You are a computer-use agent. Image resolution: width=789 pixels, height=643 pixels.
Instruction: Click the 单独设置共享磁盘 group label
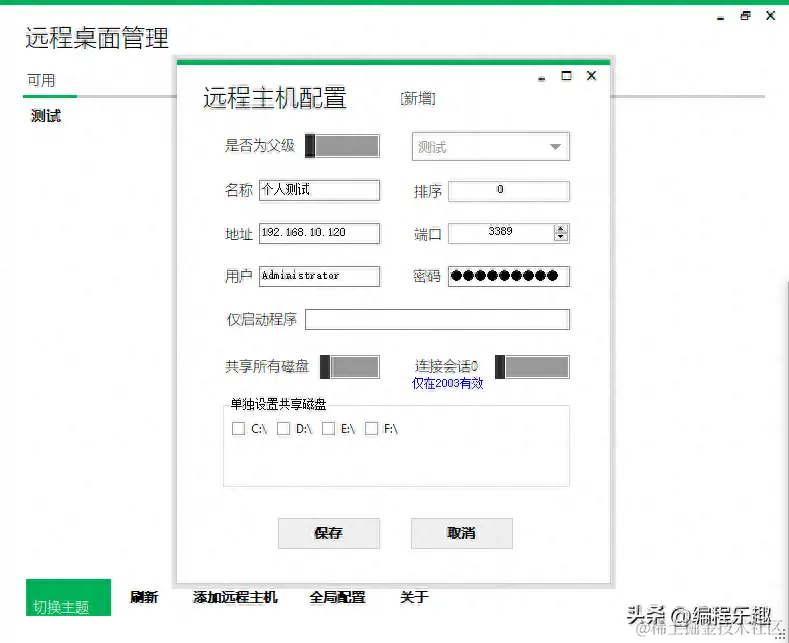pos(278,404)
